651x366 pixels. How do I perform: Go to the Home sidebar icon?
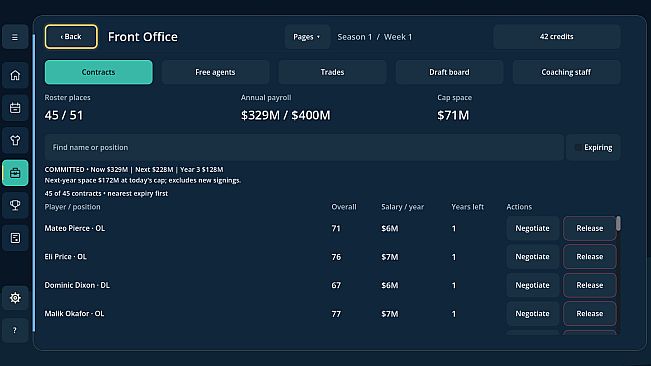[15, 75]
